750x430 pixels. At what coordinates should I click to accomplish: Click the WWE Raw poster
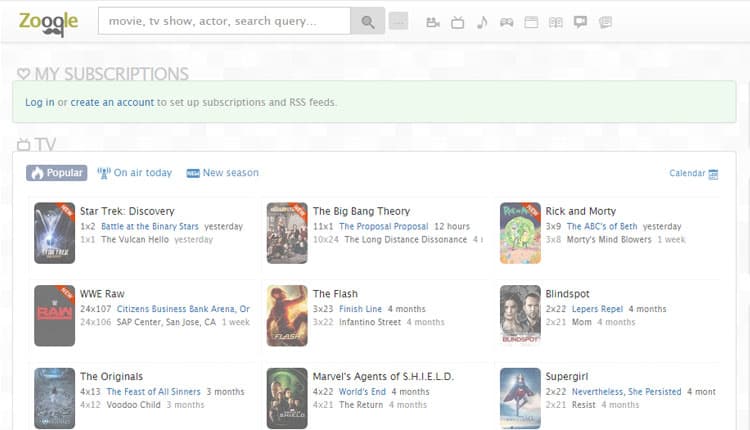click(x=55, y=316)
